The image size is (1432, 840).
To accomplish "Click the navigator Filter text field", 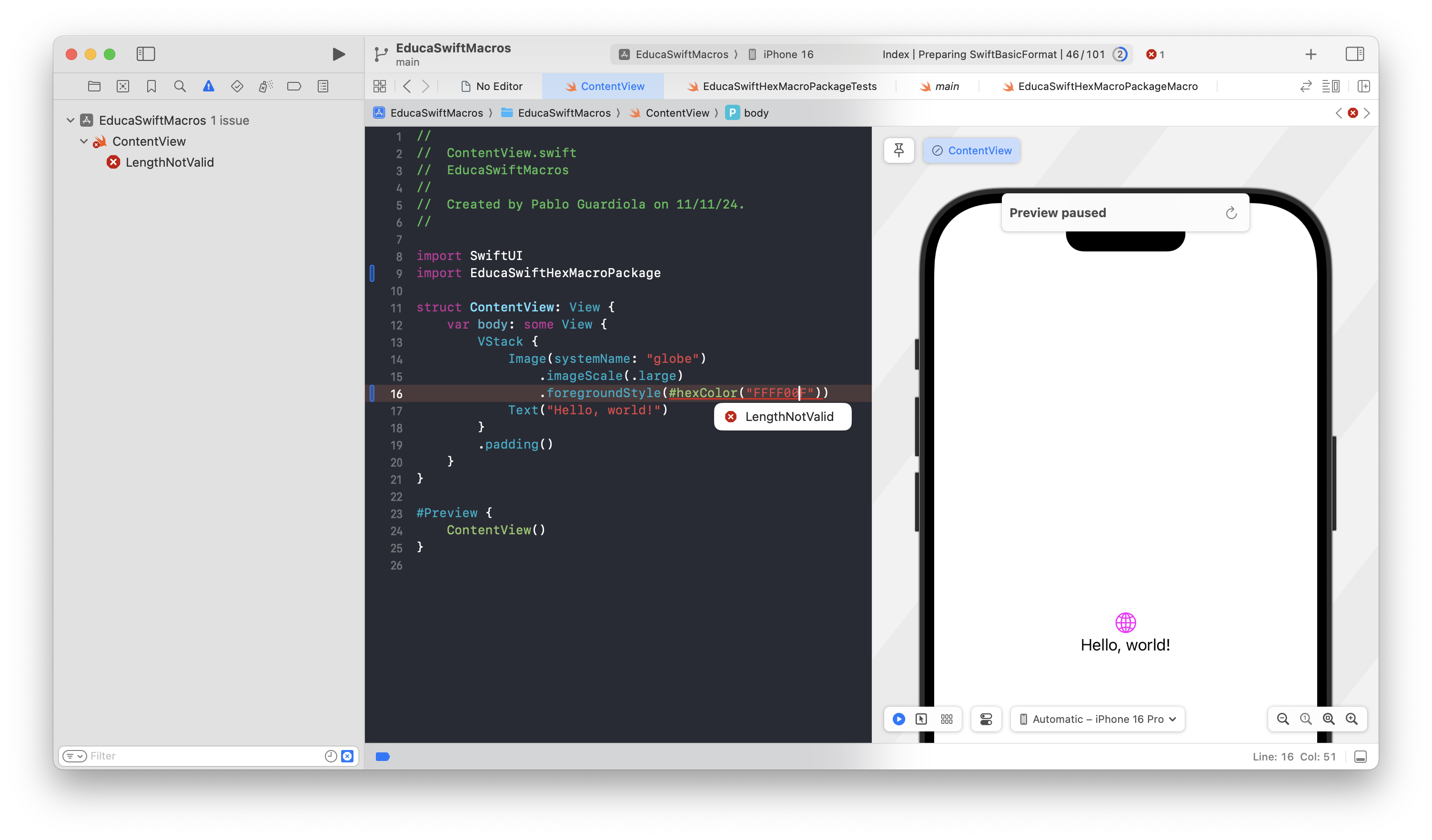I will 204,756.
